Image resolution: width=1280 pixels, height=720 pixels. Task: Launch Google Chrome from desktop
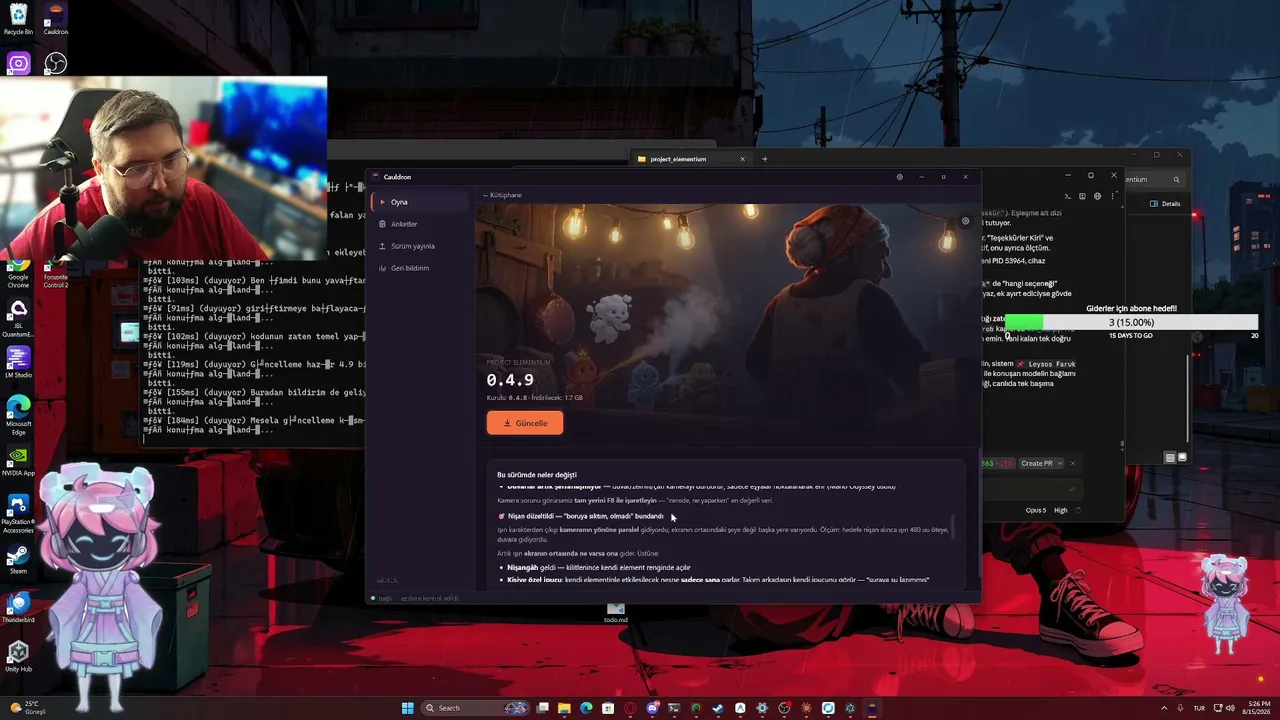(18, 272)
